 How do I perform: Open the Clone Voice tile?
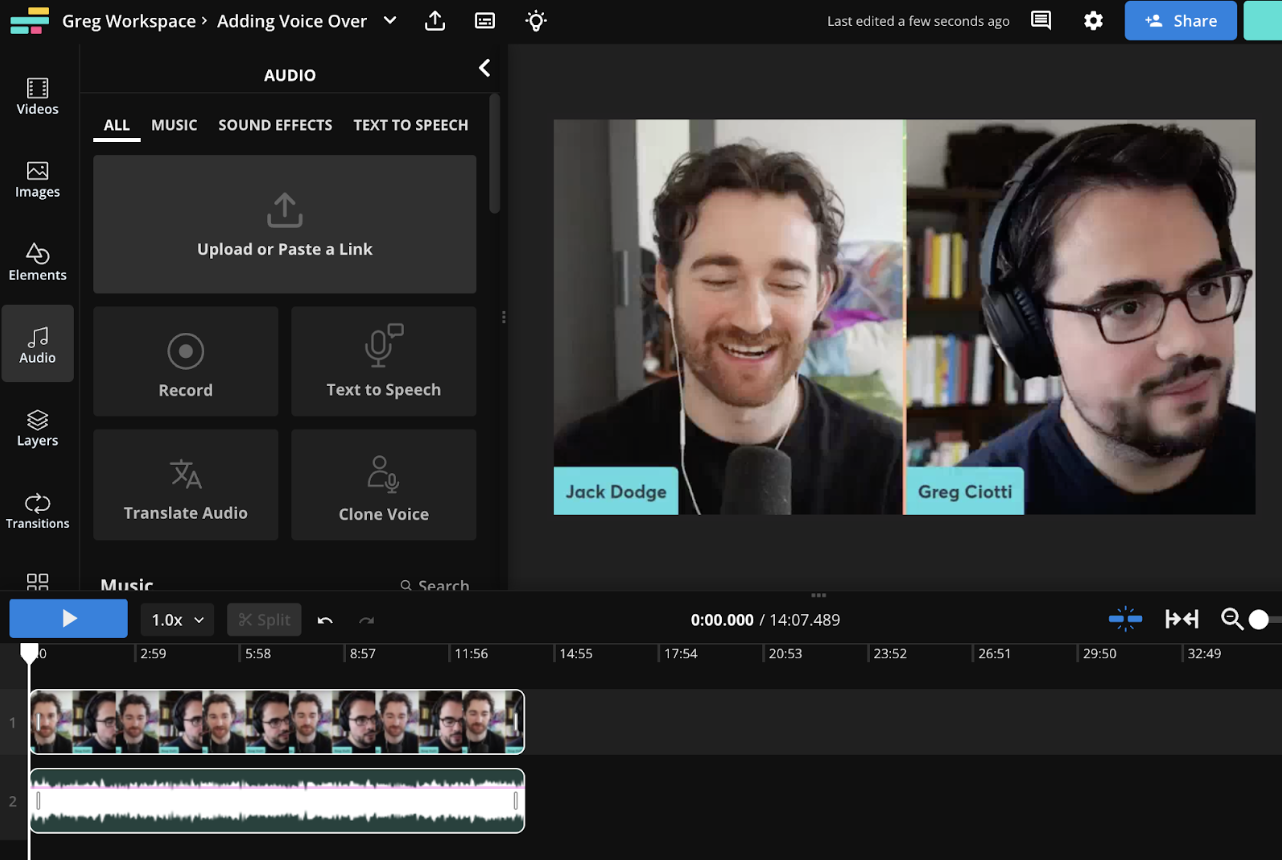point(383,485)
